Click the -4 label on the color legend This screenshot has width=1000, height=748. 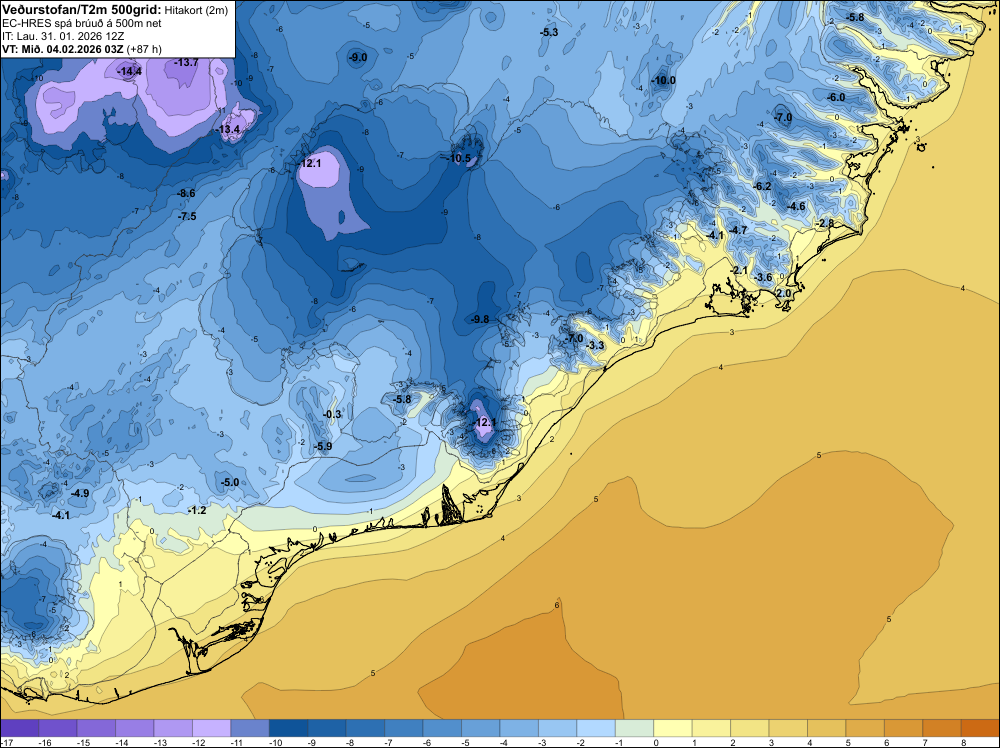[506, 742]
